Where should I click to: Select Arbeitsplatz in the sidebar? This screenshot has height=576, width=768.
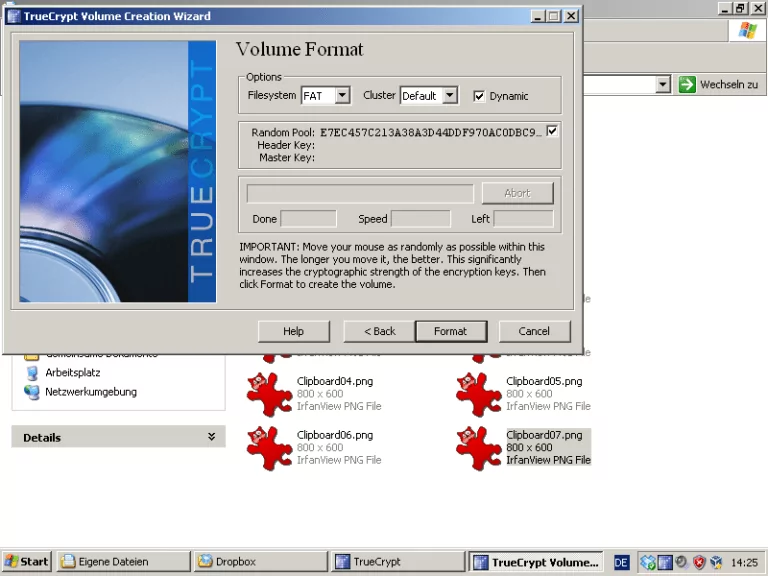(x=73, y=373)
